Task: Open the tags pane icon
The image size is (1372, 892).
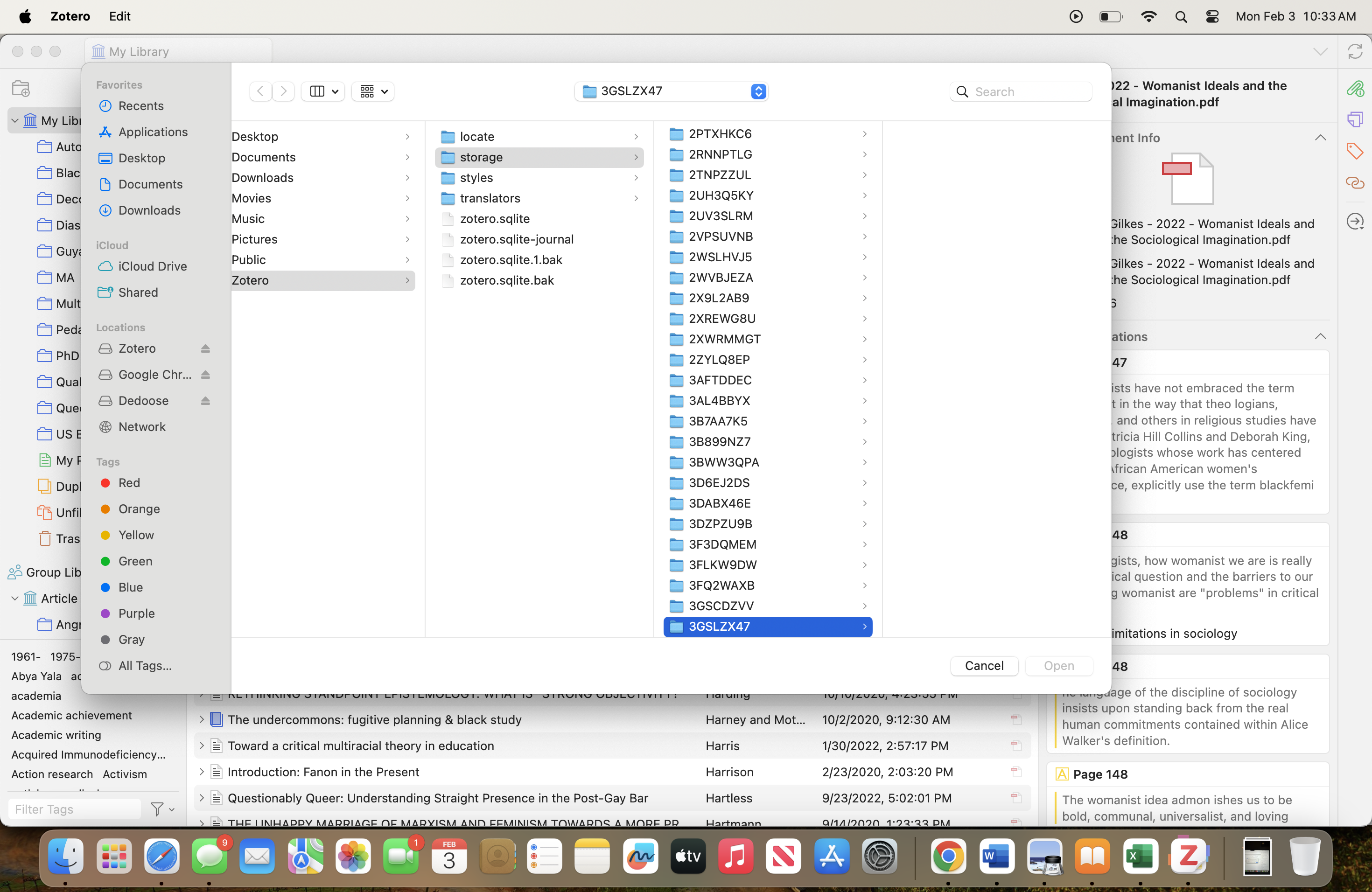Action: 1355,151
